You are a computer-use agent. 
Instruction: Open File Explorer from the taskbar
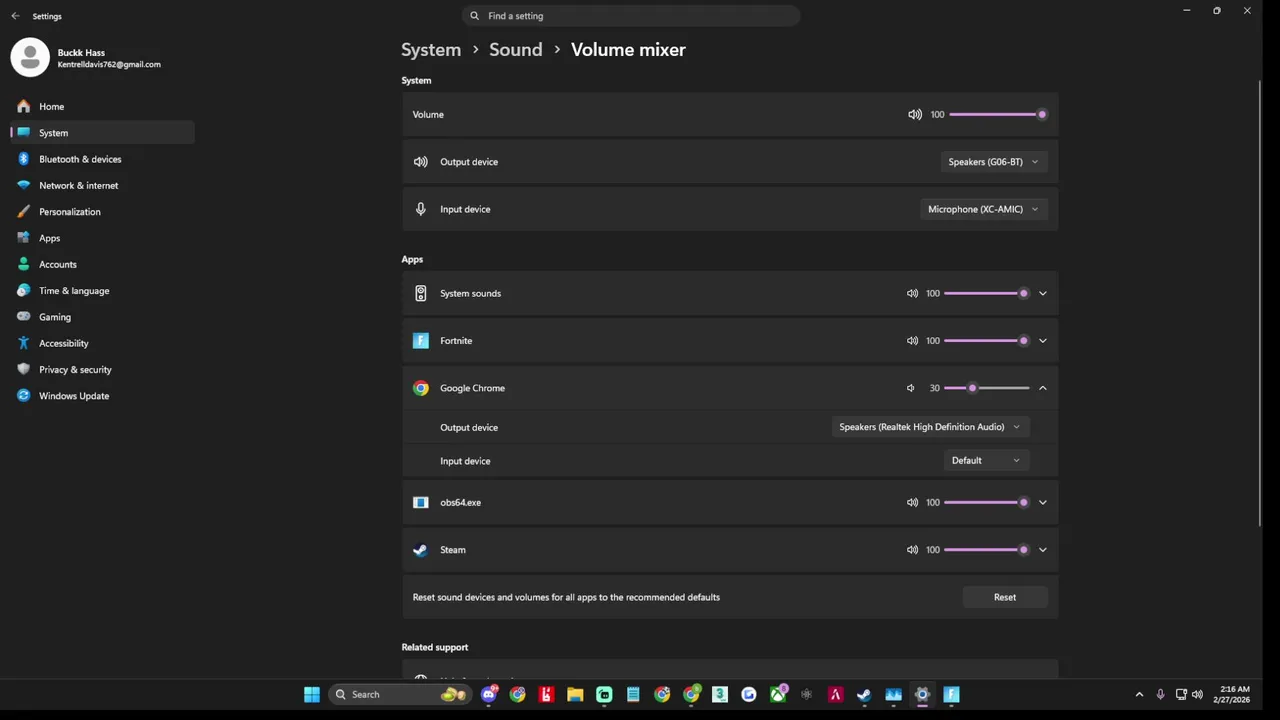click(x=575, y=694)
